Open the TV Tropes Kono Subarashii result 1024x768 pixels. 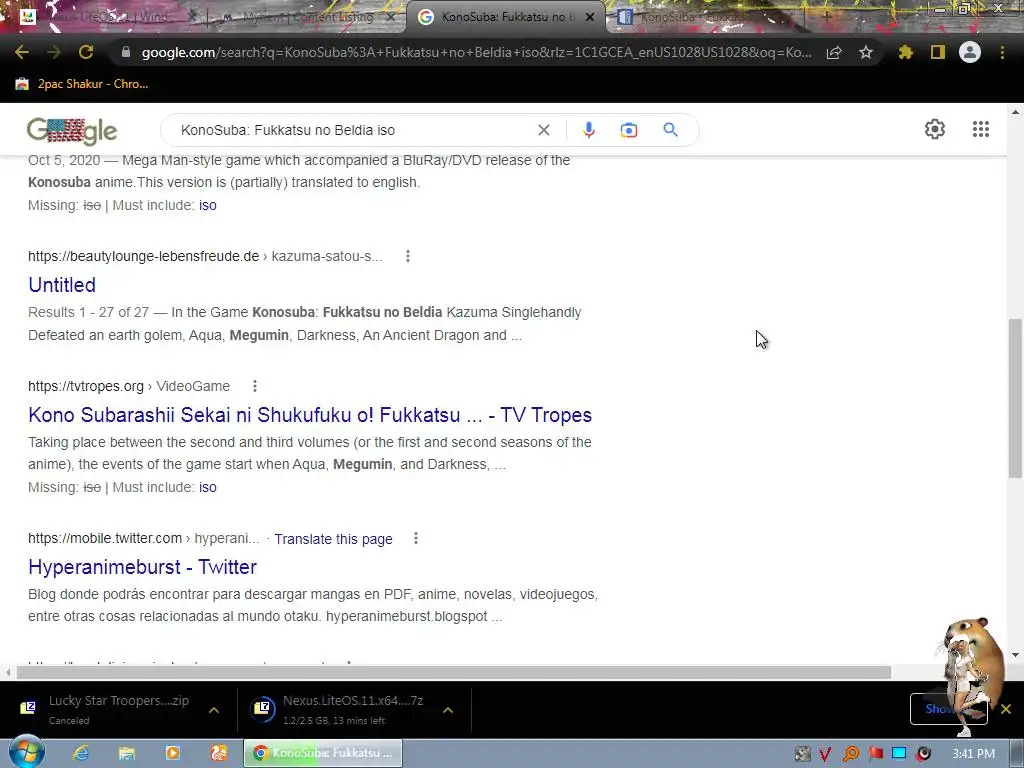310,415
